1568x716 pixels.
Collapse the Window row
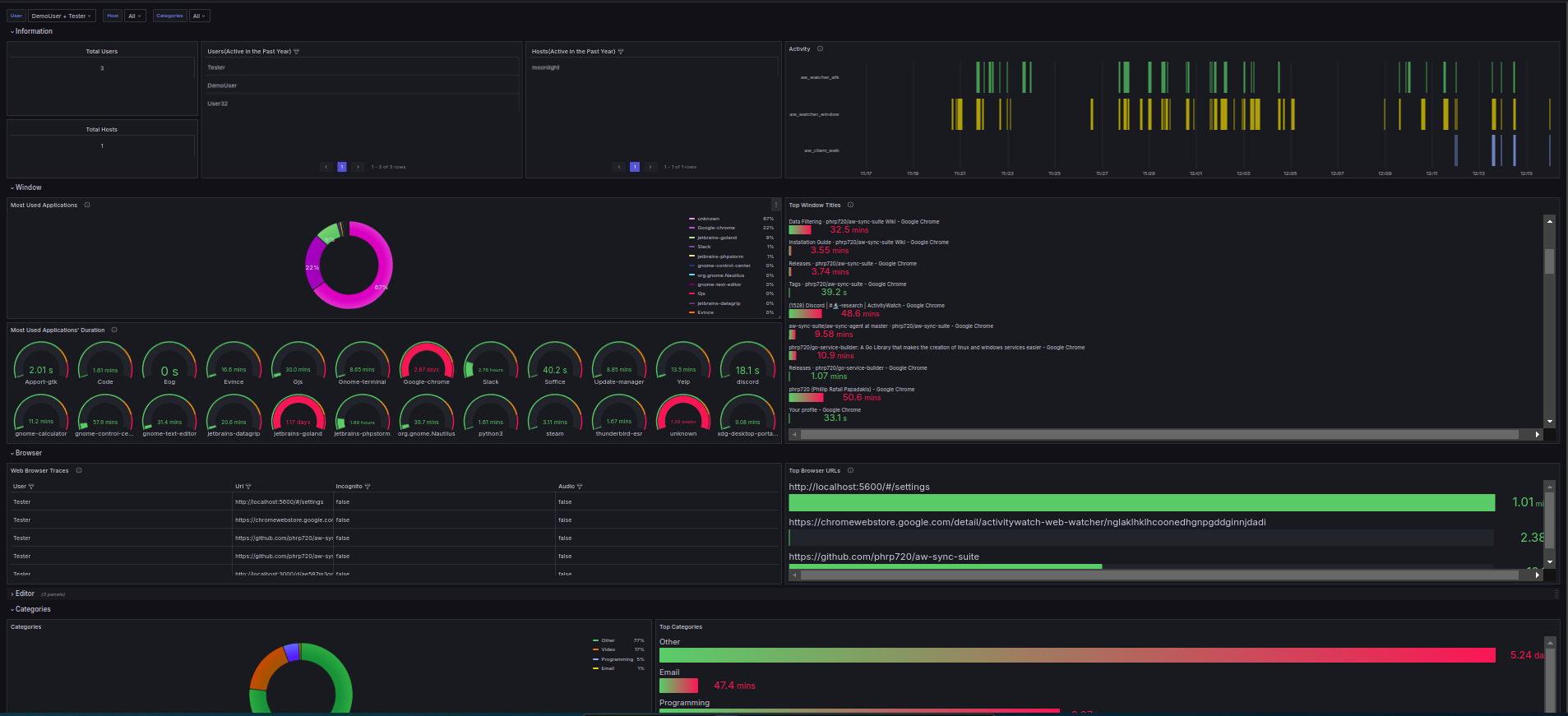(26, 187)
